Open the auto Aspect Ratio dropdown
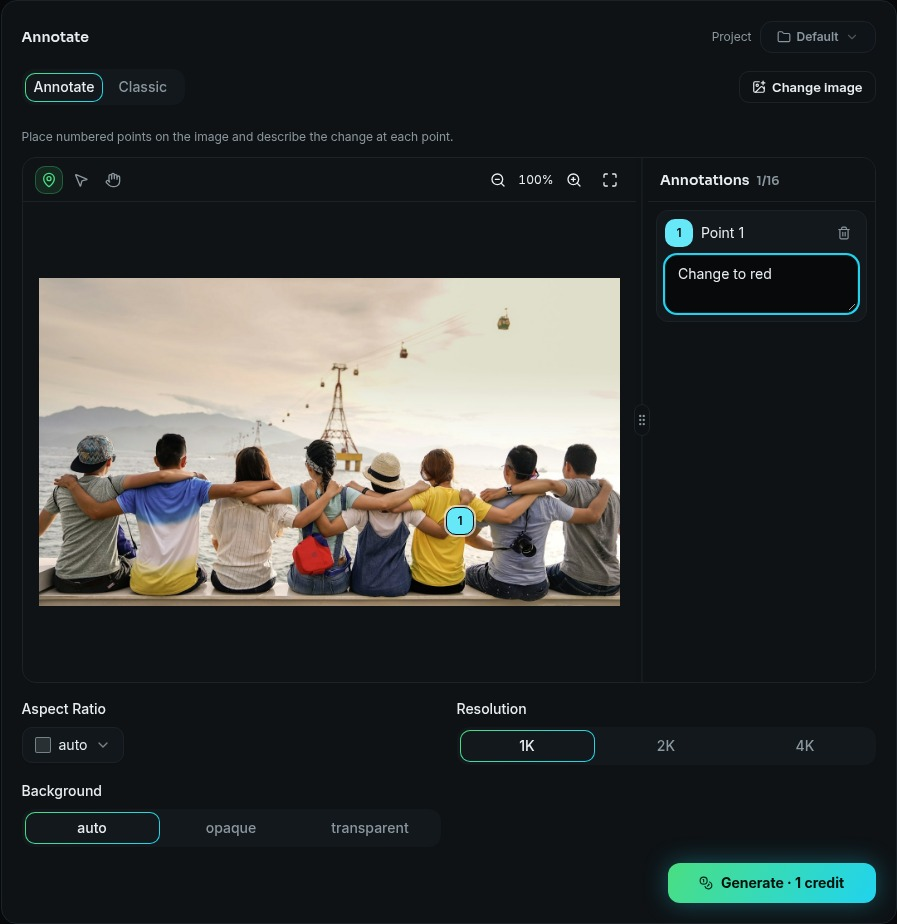This screenshot has width=897, height=924. click(x=73, y=745)
